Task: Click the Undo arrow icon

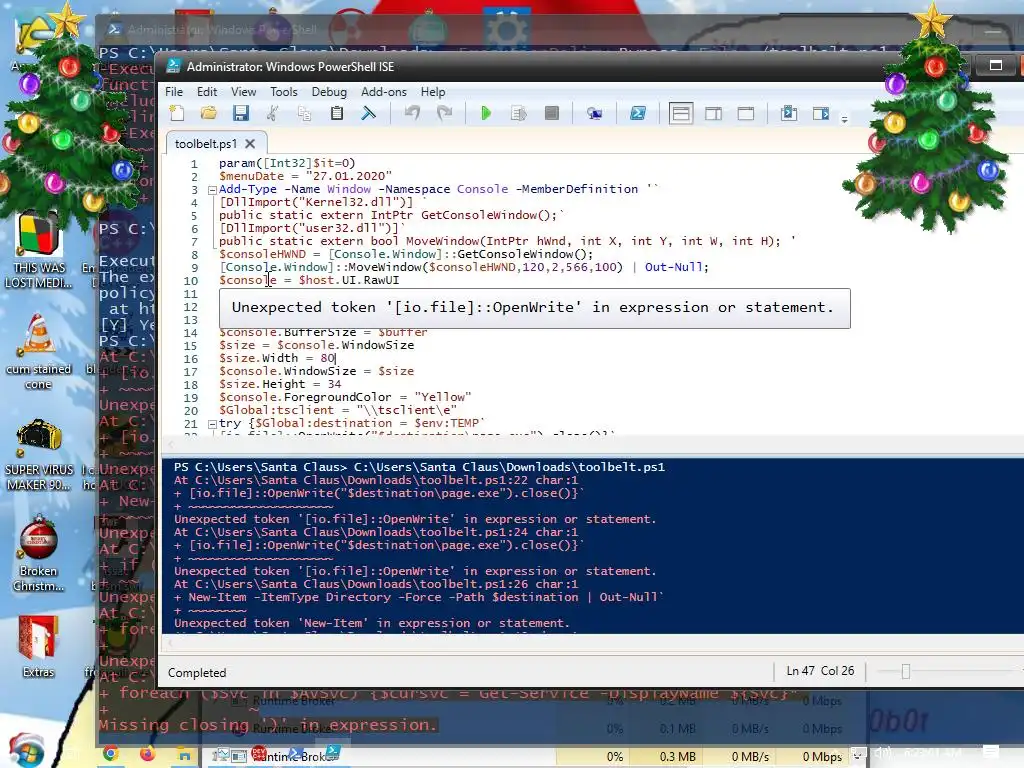Action: click(412, 114)
